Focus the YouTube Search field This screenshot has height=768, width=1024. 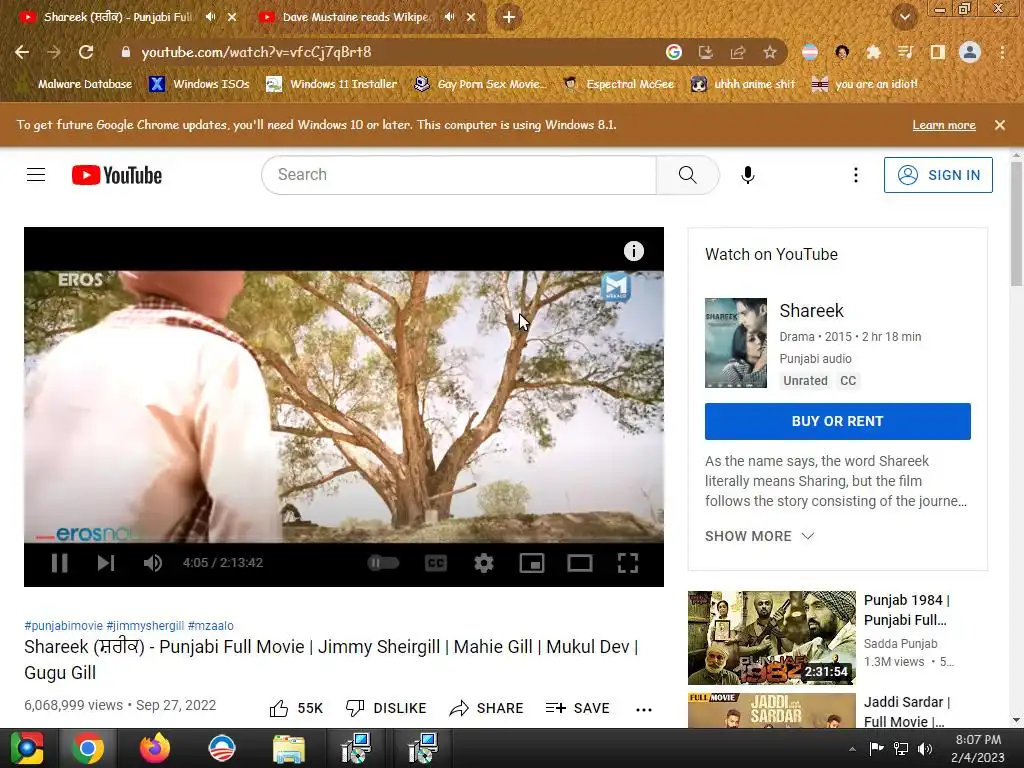tap(459, 175)
